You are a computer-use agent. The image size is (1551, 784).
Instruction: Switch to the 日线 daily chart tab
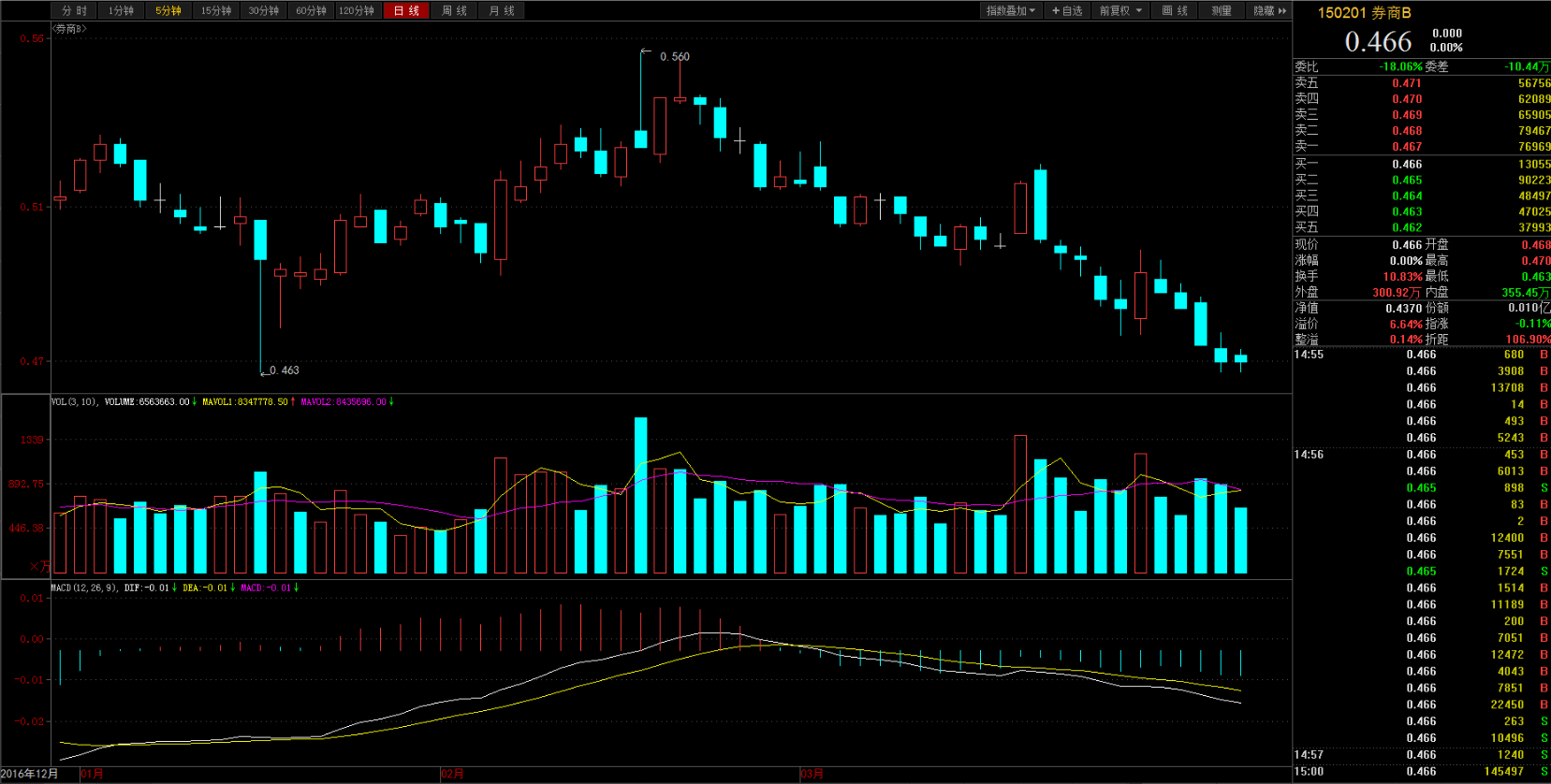click(406, 10)
